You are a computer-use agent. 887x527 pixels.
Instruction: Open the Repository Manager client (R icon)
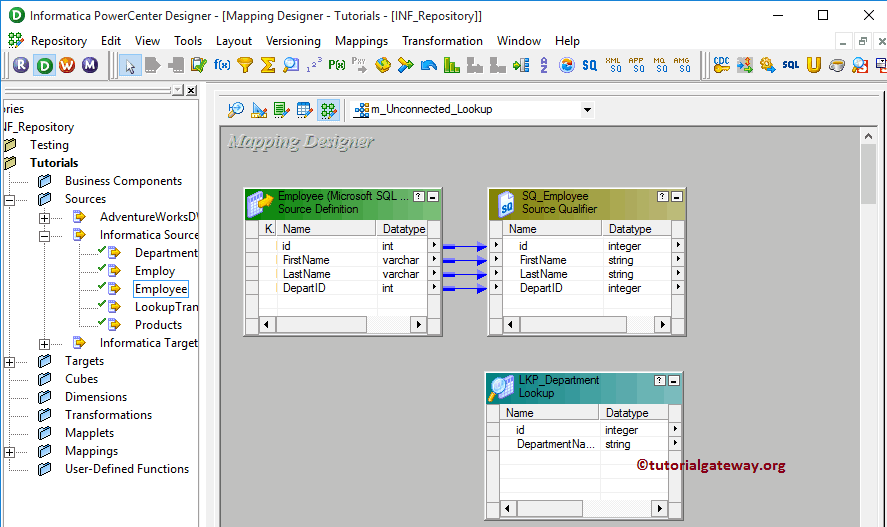click(21, 65)
